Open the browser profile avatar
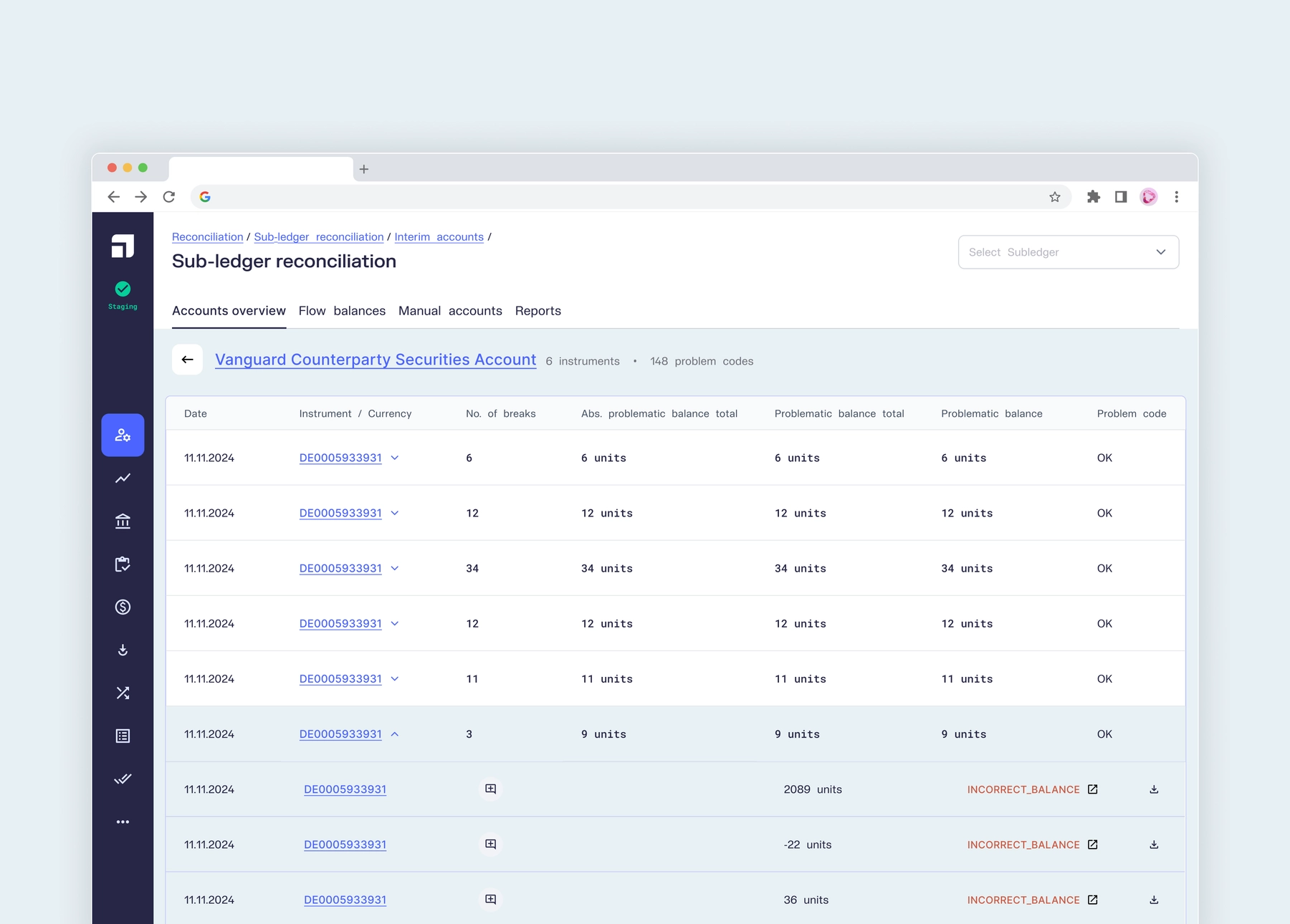This screenshot has width=1290, height=924. coord(1149,197)
